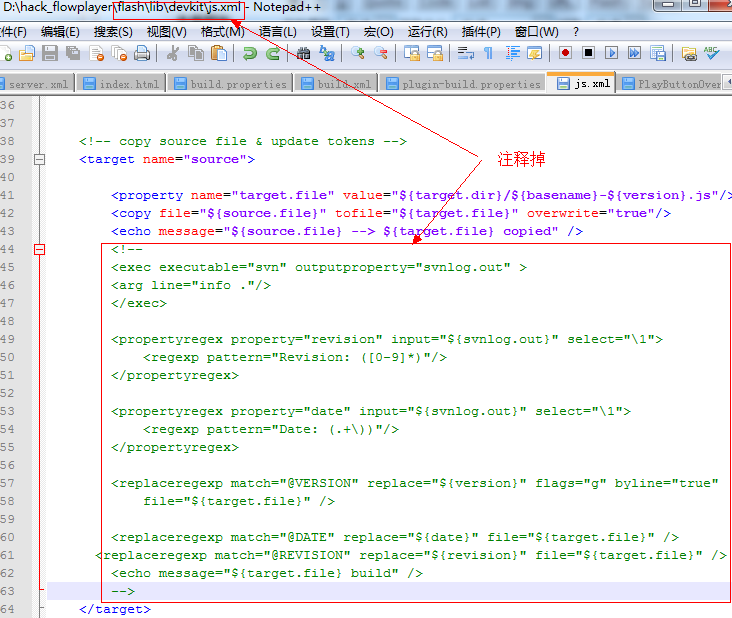Click the Save file floppy icon
This screenshot has height=618, width=732.
click(x=49, y=53)
